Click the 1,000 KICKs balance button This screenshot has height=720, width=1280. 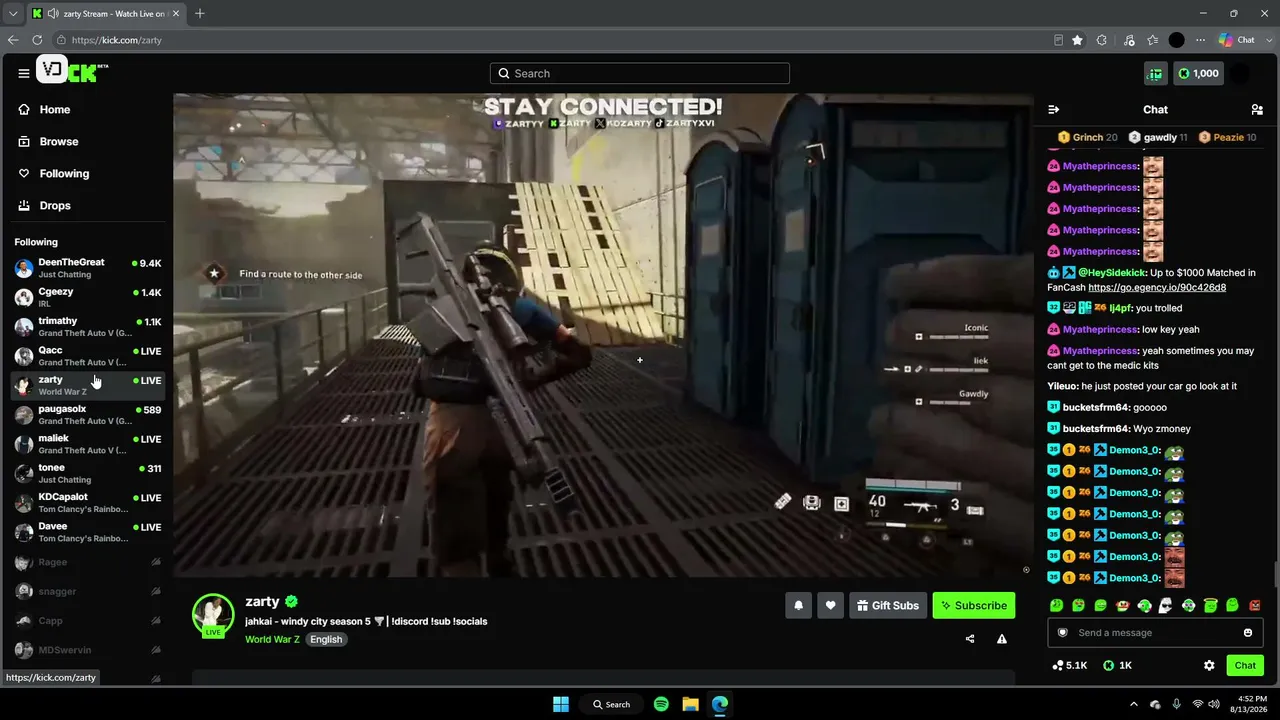pyautogui.click(x=1198, y=73)
